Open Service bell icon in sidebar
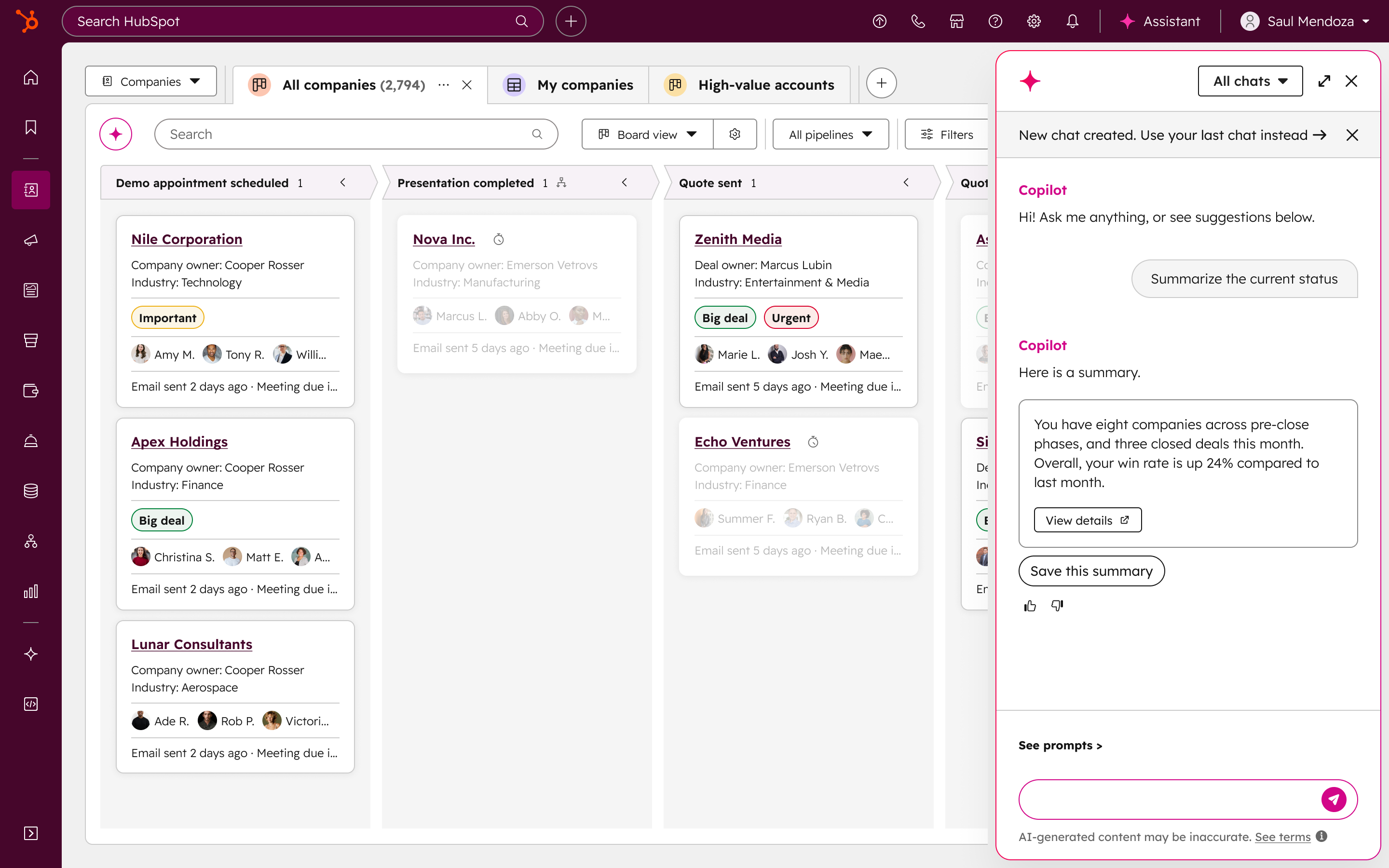The height and width of the screenshot is (868, 1389). click(x=31, y=441)
